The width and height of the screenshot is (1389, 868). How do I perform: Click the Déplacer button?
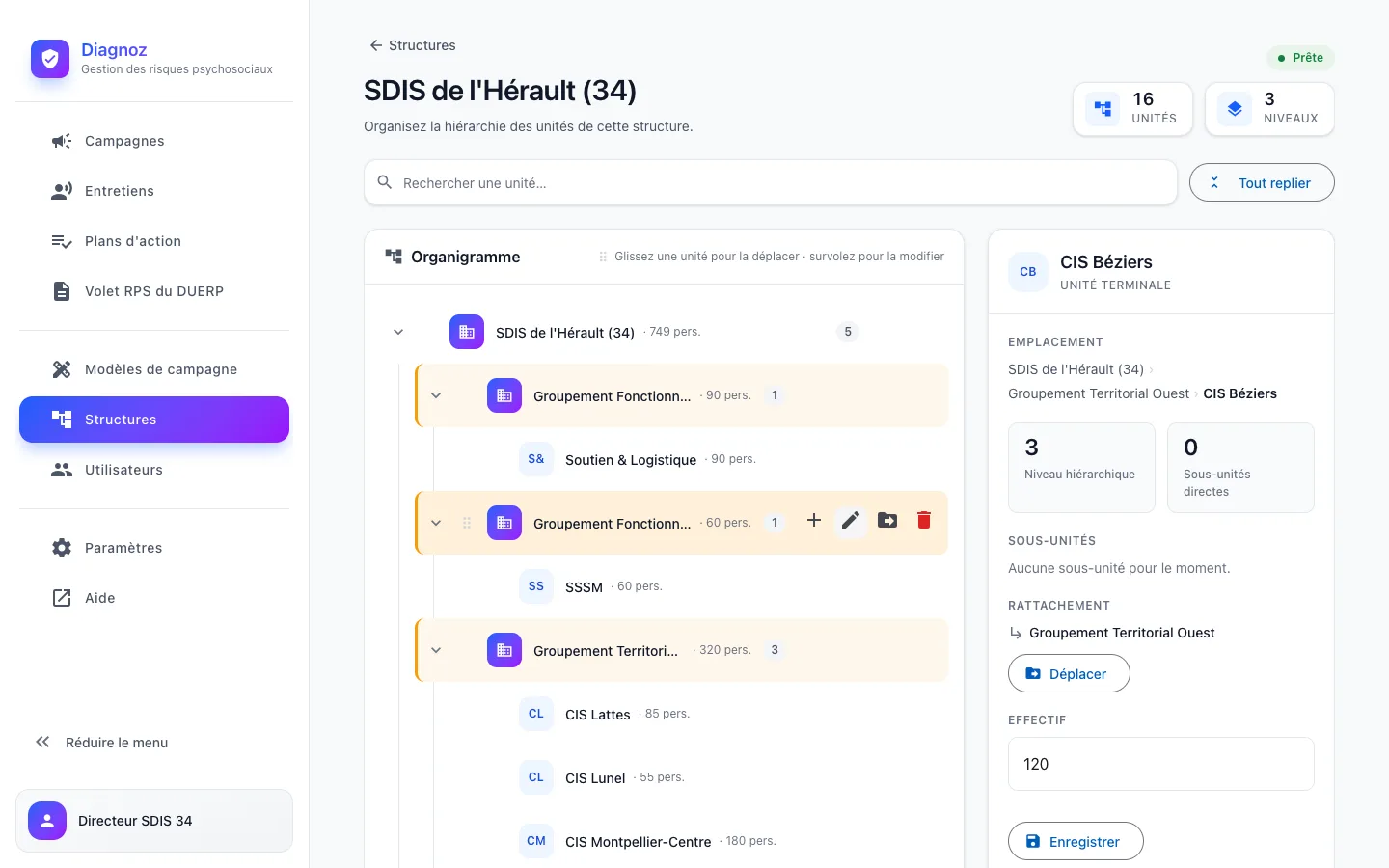(x=1069, y=673)
